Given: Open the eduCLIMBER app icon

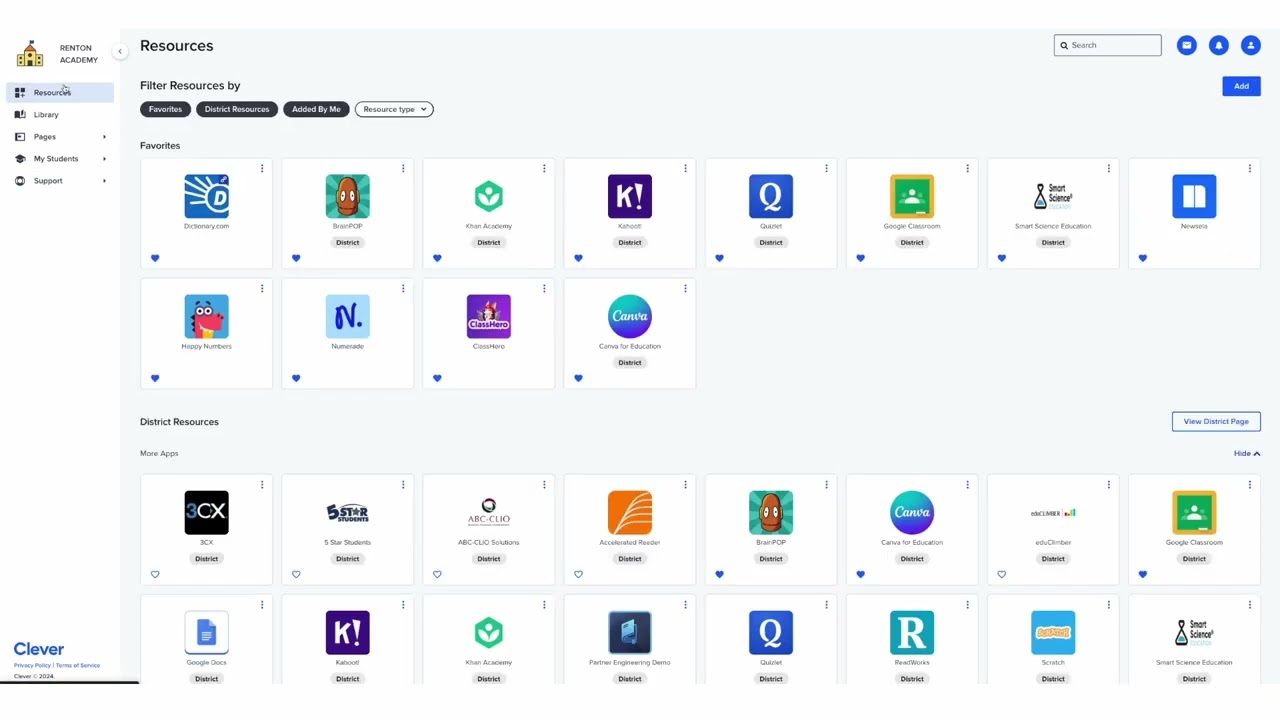Looking at the screenshot, I should coord(1053,512).
